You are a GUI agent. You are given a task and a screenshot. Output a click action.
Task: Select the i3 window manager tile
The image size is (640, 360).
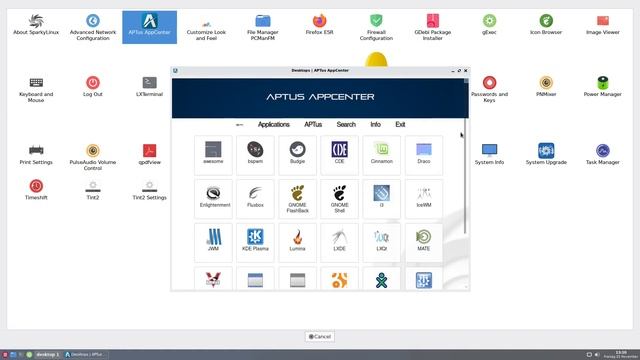point(382,199)
